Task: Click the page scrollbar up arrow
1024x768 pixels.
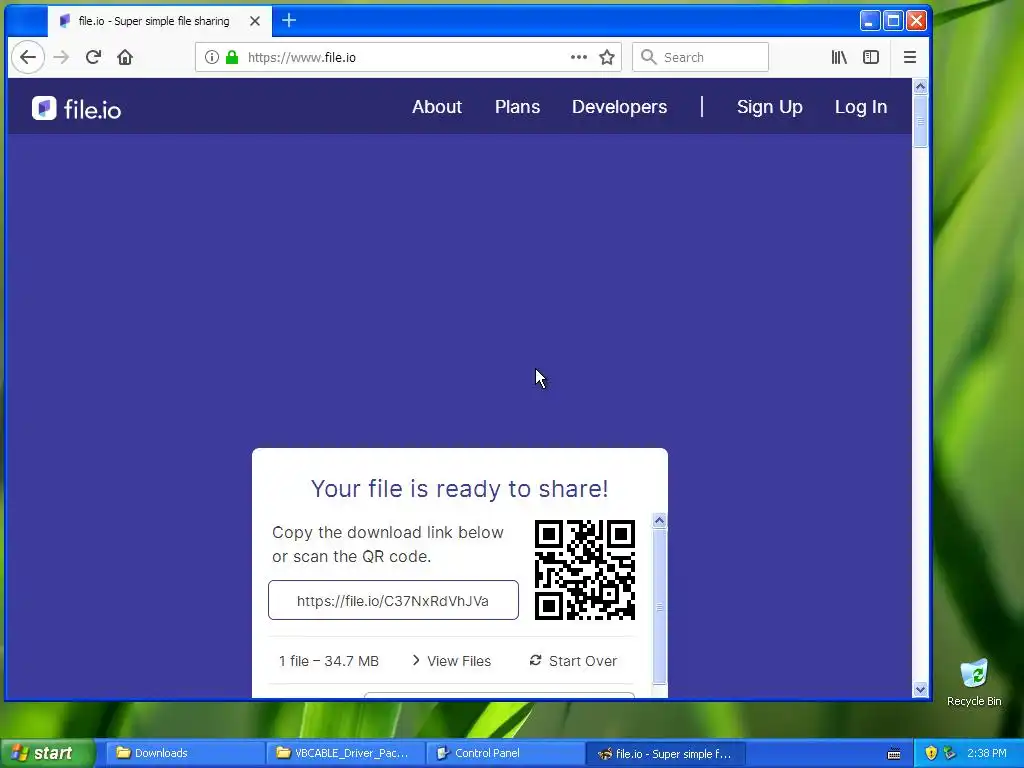Action: (921, 86)
